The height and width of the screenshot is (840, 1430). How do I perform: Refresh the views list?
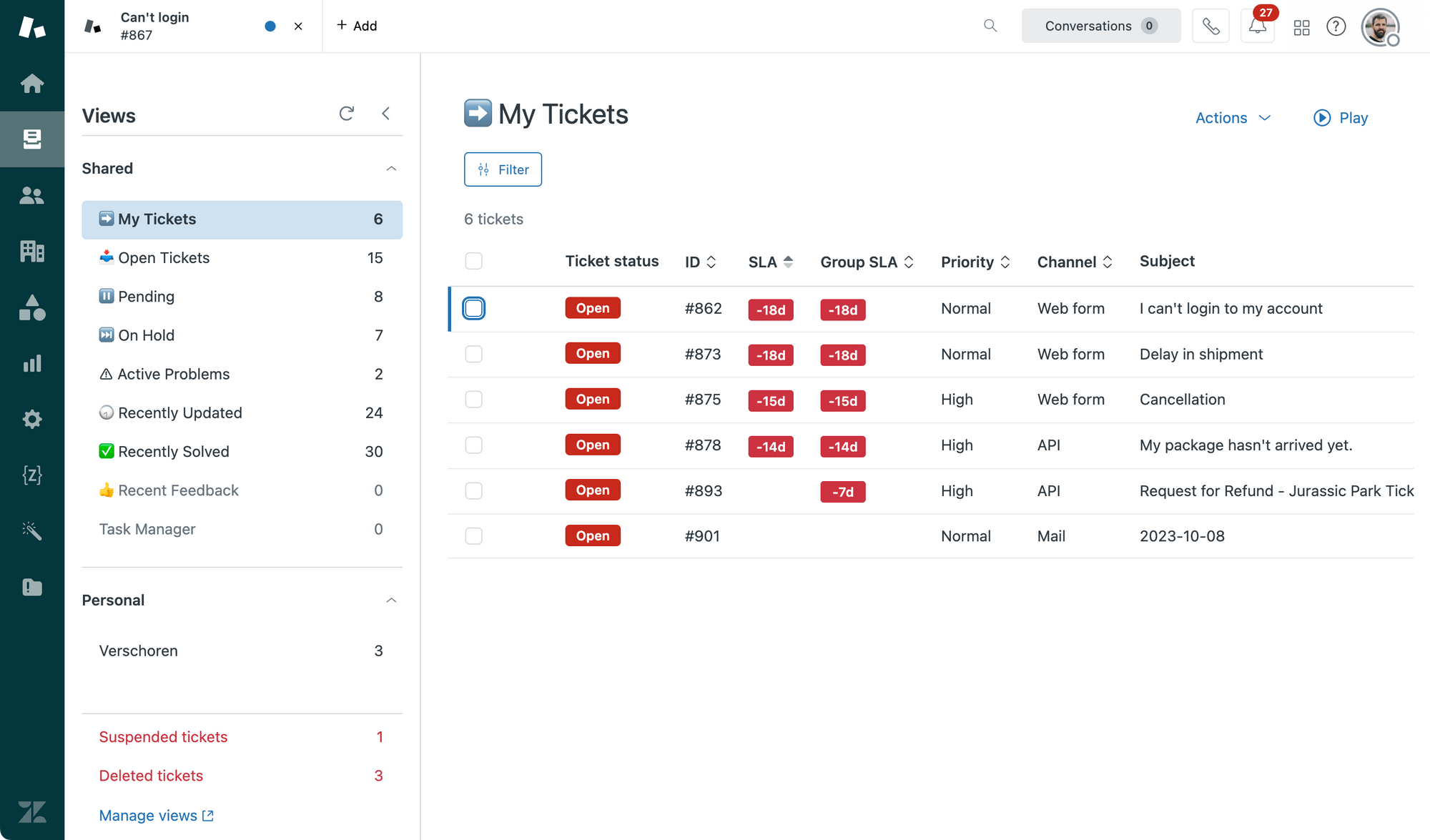pos(347,114)
